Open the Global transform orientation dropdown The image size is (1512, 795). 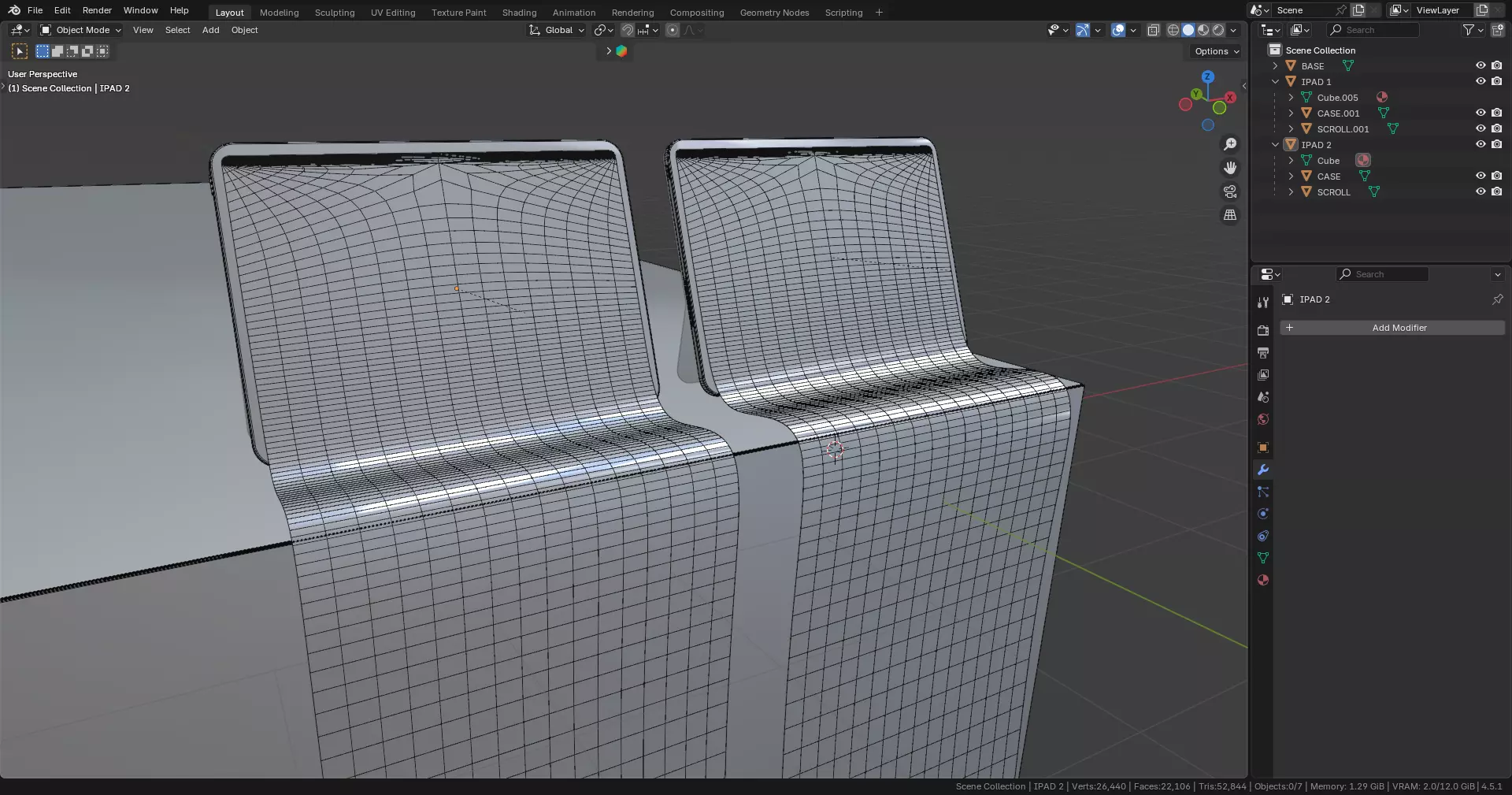(x=557, y=30)
